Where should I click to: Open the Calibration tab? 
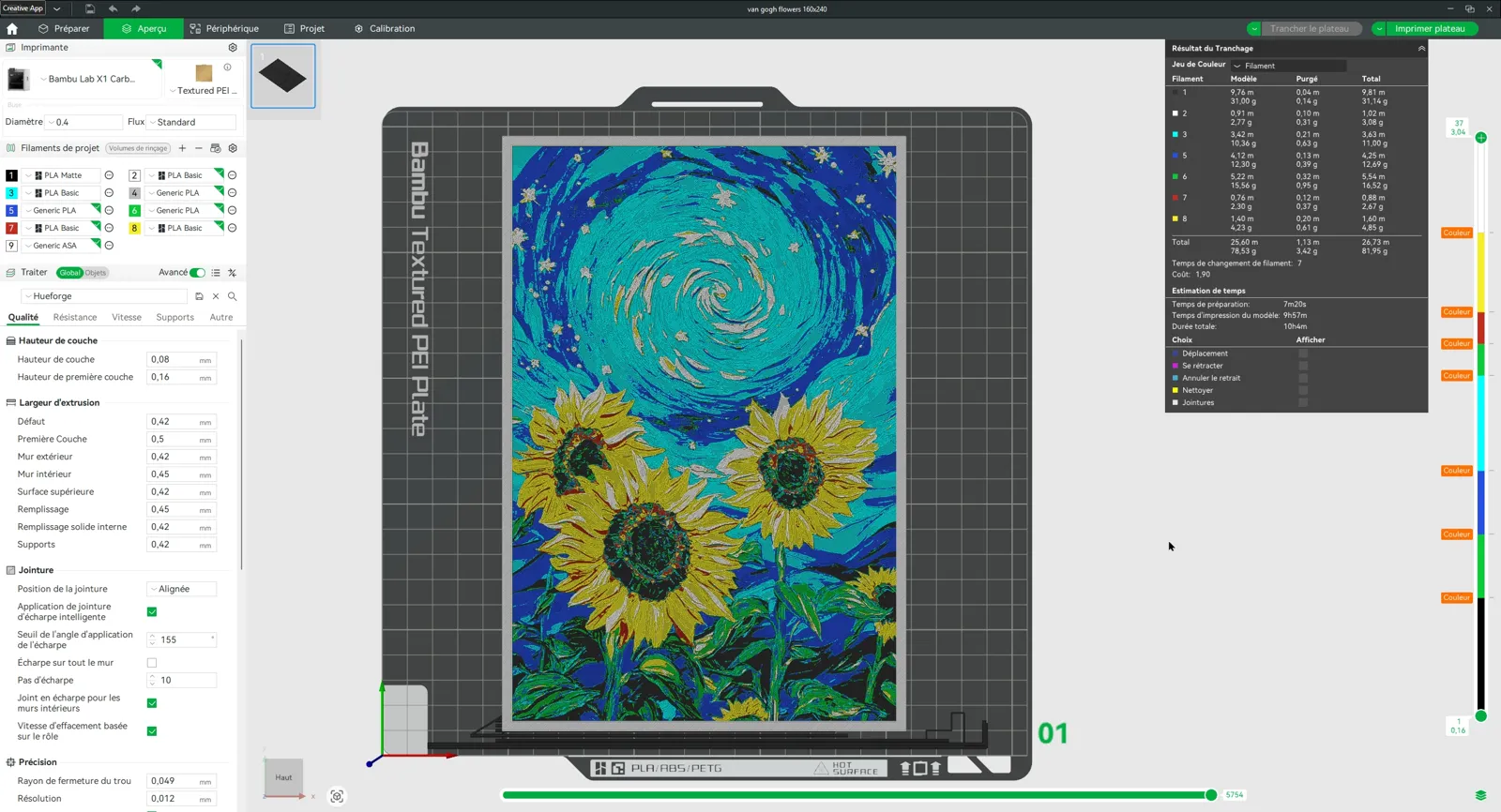click(x=385, y=29)
